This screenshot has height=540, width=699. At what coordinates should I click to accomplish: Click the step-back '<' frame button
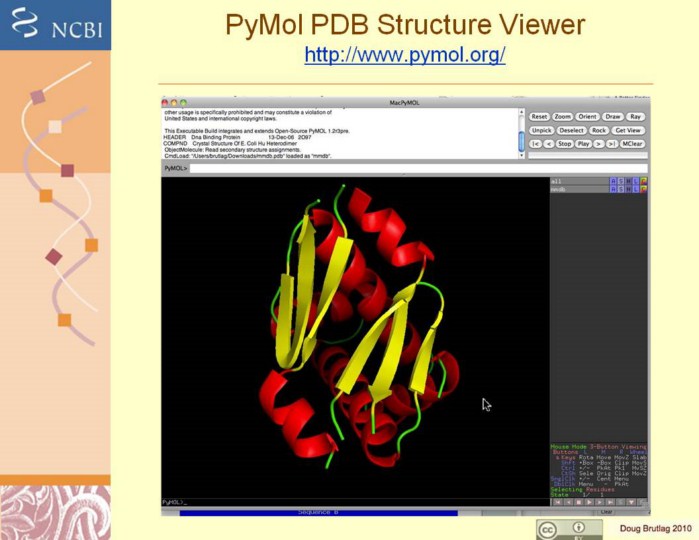click(x=548, y=144)
